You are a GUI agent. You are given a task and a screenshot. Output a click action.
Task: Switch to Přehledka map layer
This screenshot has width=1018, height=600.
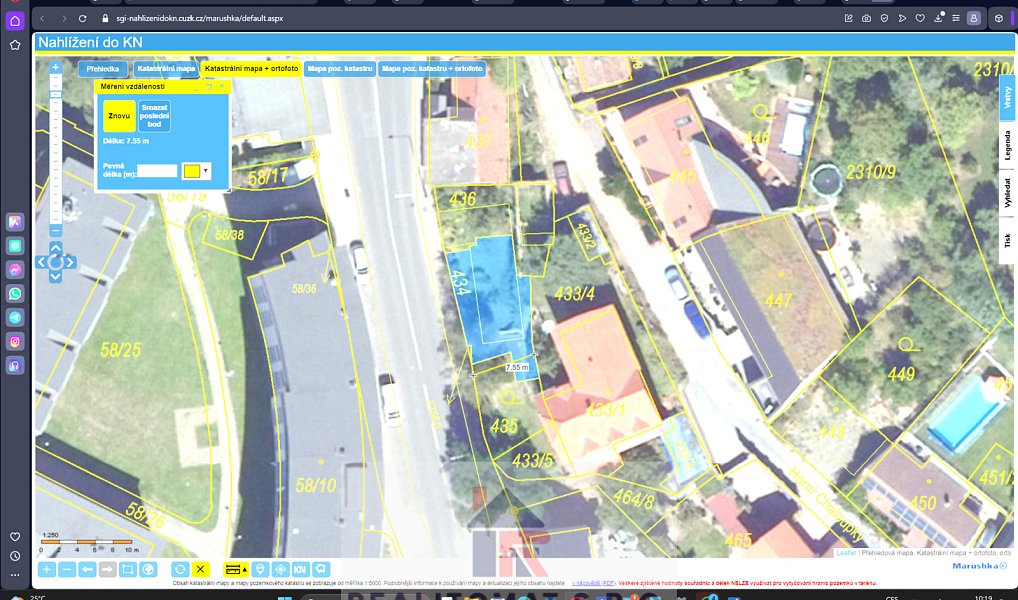pyautogui.click(x=103, y=69)
